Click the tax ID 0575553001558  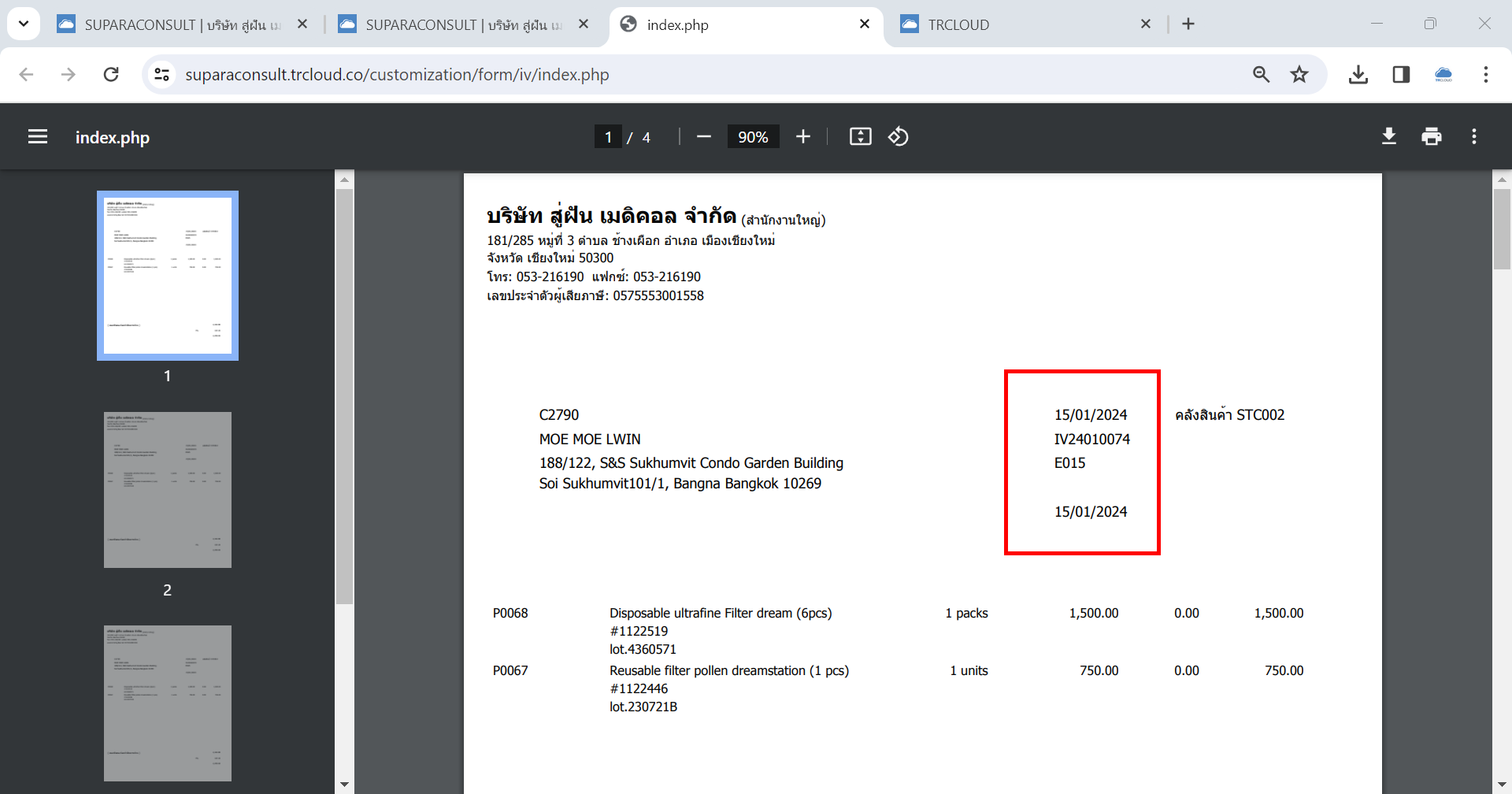pyautogui.click(x=658, y=296)
